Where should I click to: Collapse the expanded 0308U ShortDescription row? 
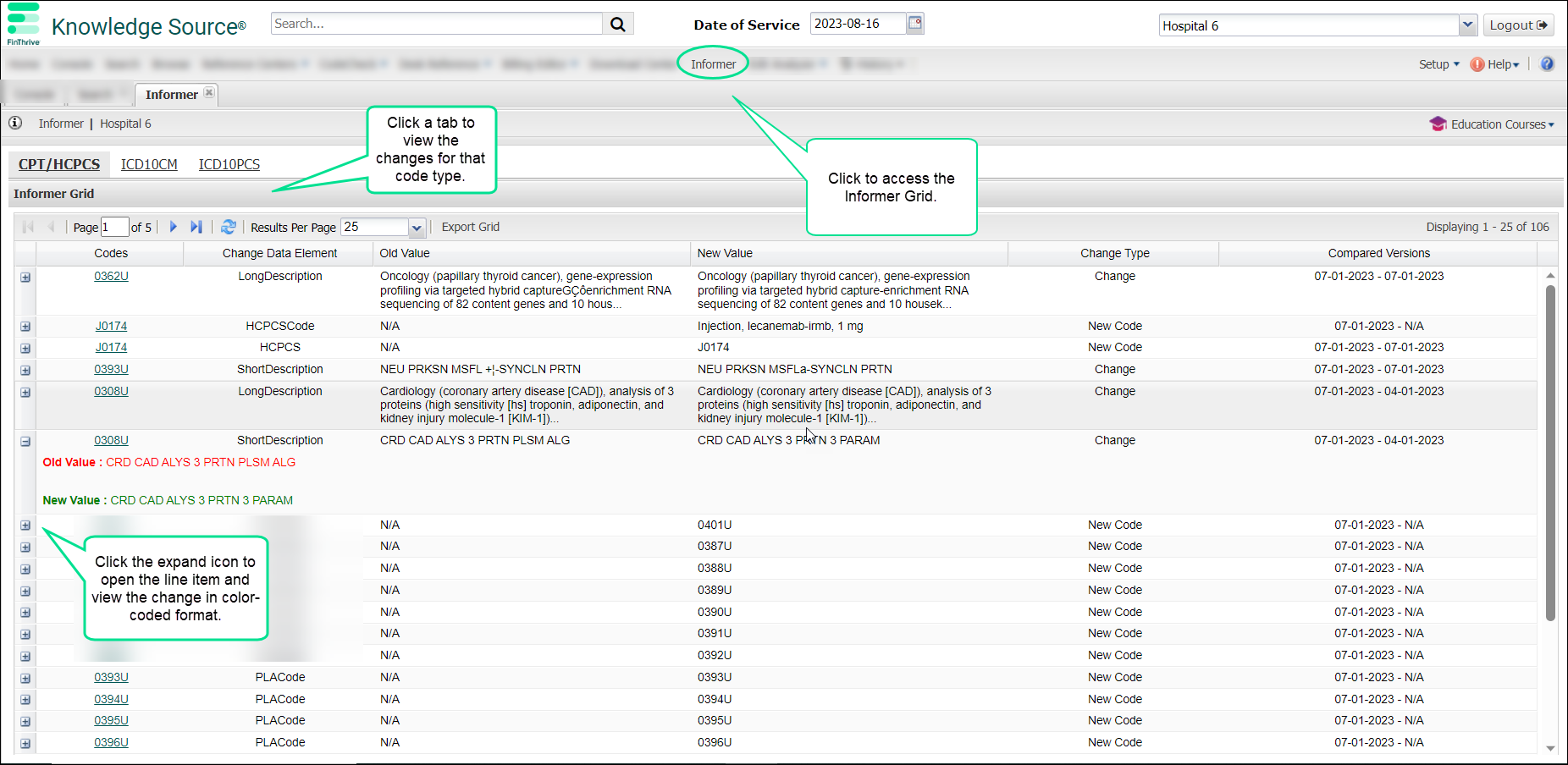(x=25, y=442)
